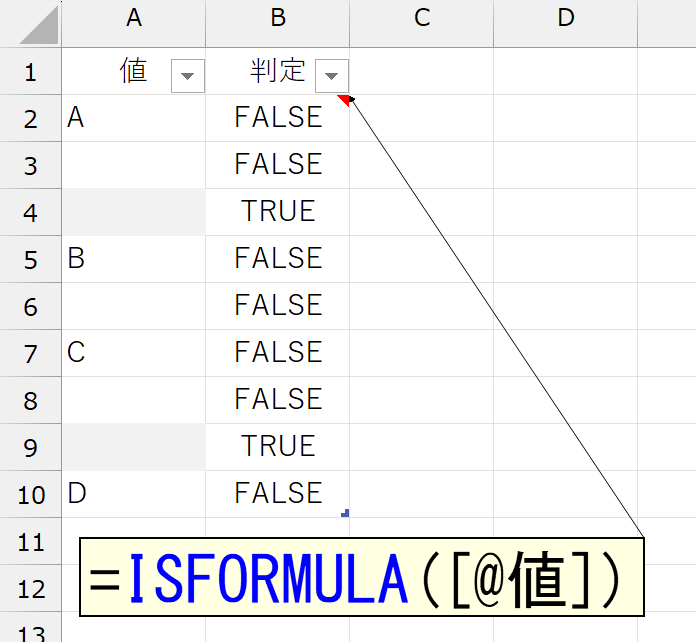The image size is (696, 642).
Task: Open the 値 column filter dropdown
Action: (x=188, y=76)
